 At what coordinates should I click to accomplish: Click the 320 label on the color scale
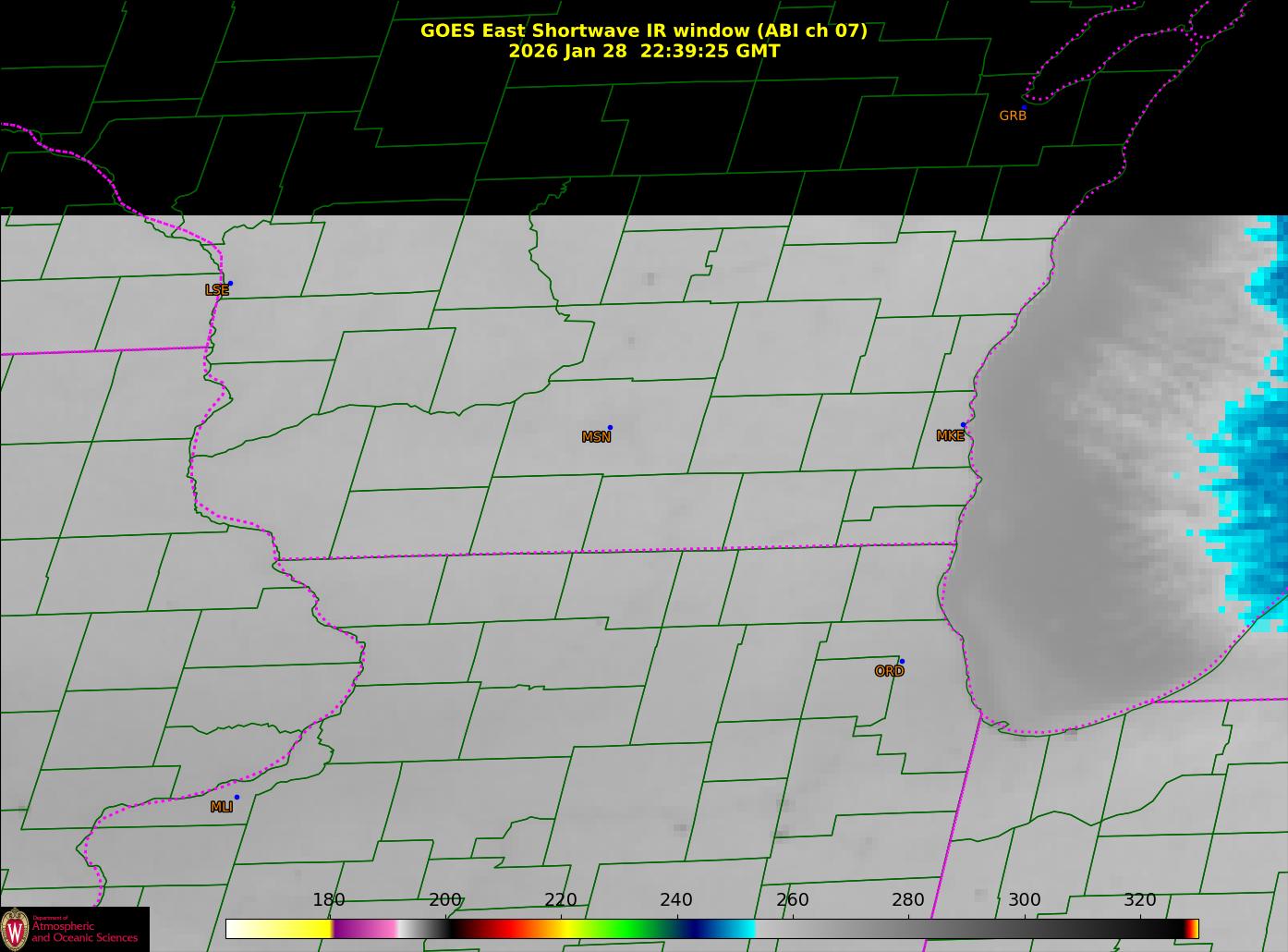1140,900
